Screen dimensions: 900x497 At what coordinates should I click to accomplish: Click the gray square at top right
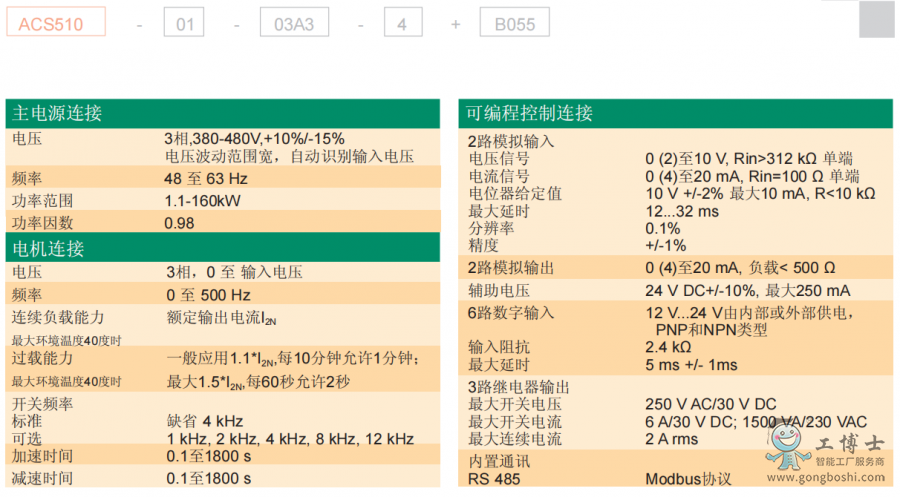click(877, 19)
